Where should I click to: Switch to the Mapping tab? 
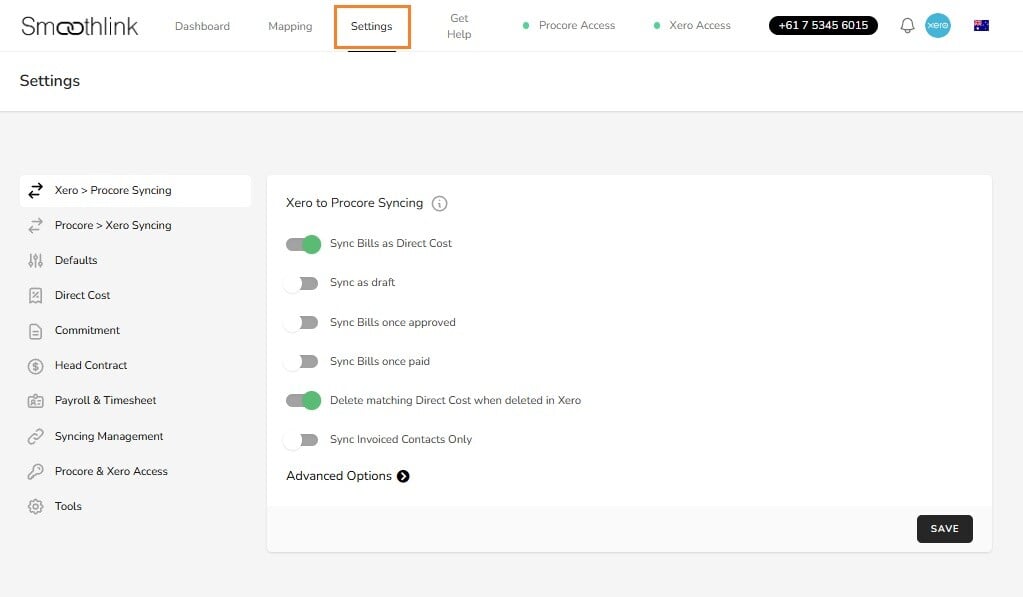pyautogui.click(x=289, y=26)
